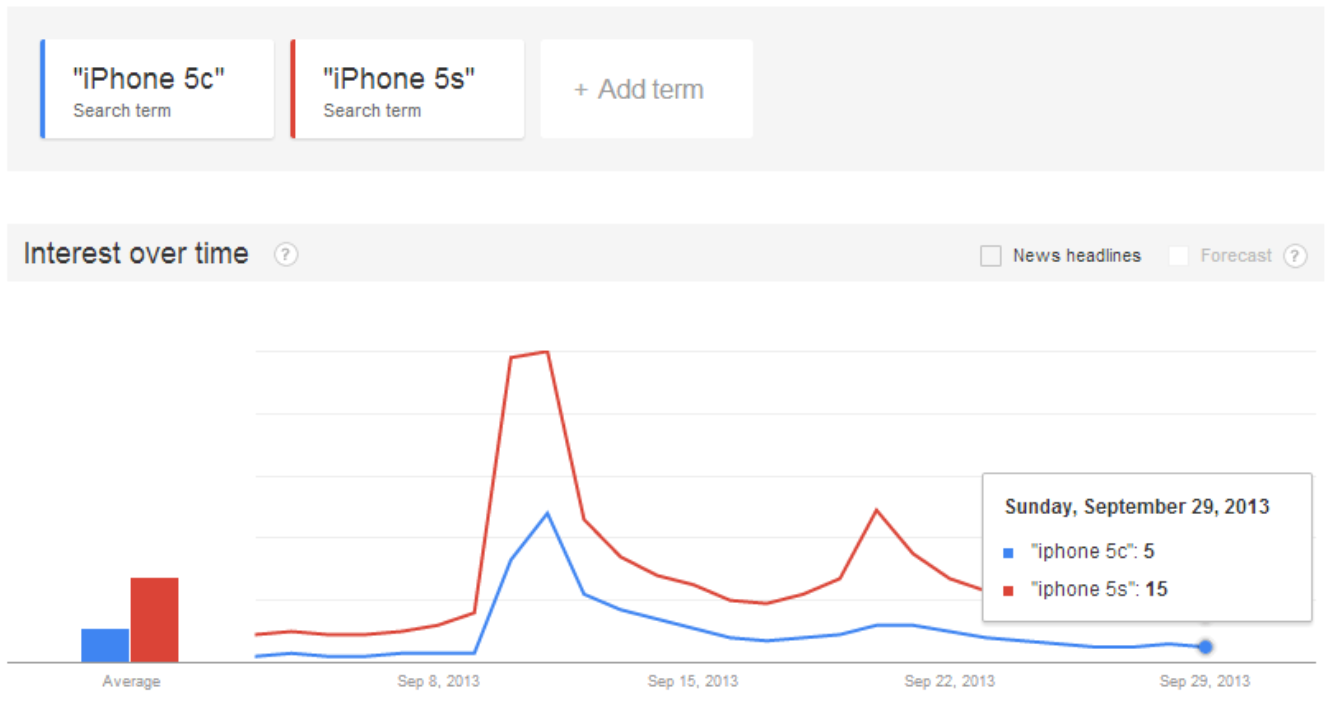1325x703 pixels.
Task: Click the blue dot on the Sep 29 data point
Action: coord(1205,647)
